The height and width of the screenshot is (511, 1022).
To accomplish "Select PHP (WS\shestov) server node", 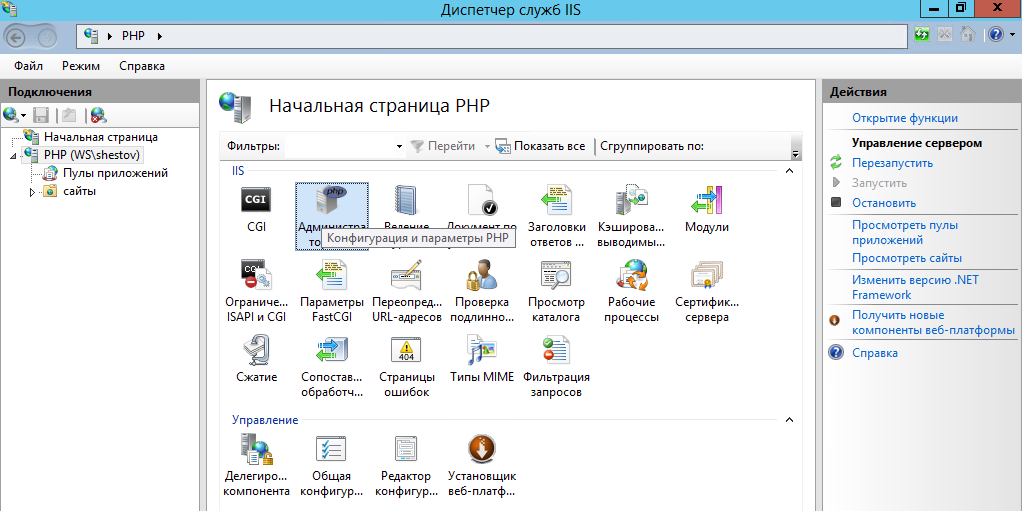I will click(92, 155).
